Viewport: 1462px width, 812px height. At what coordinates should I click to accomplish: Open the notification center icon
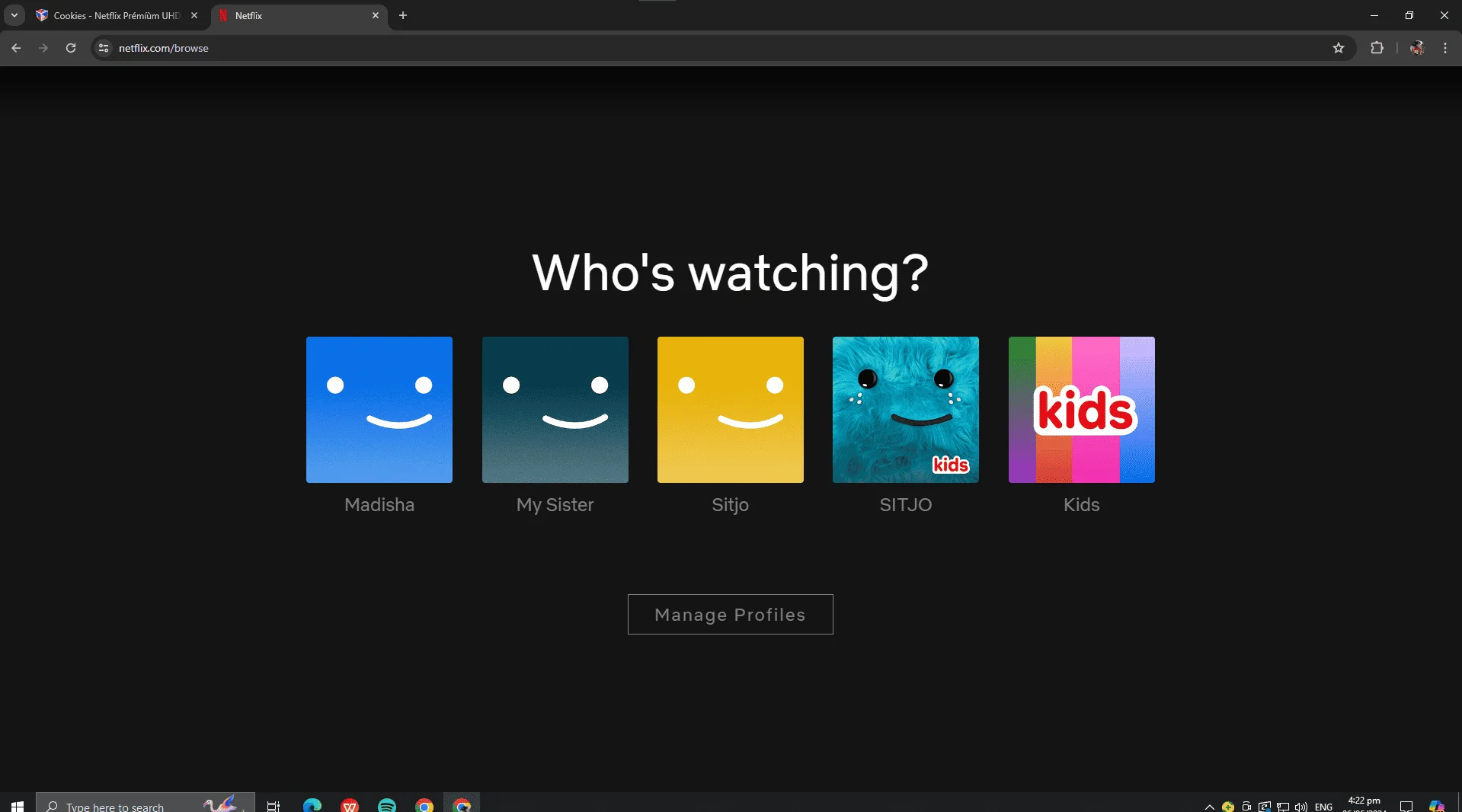click(1406, 807)
